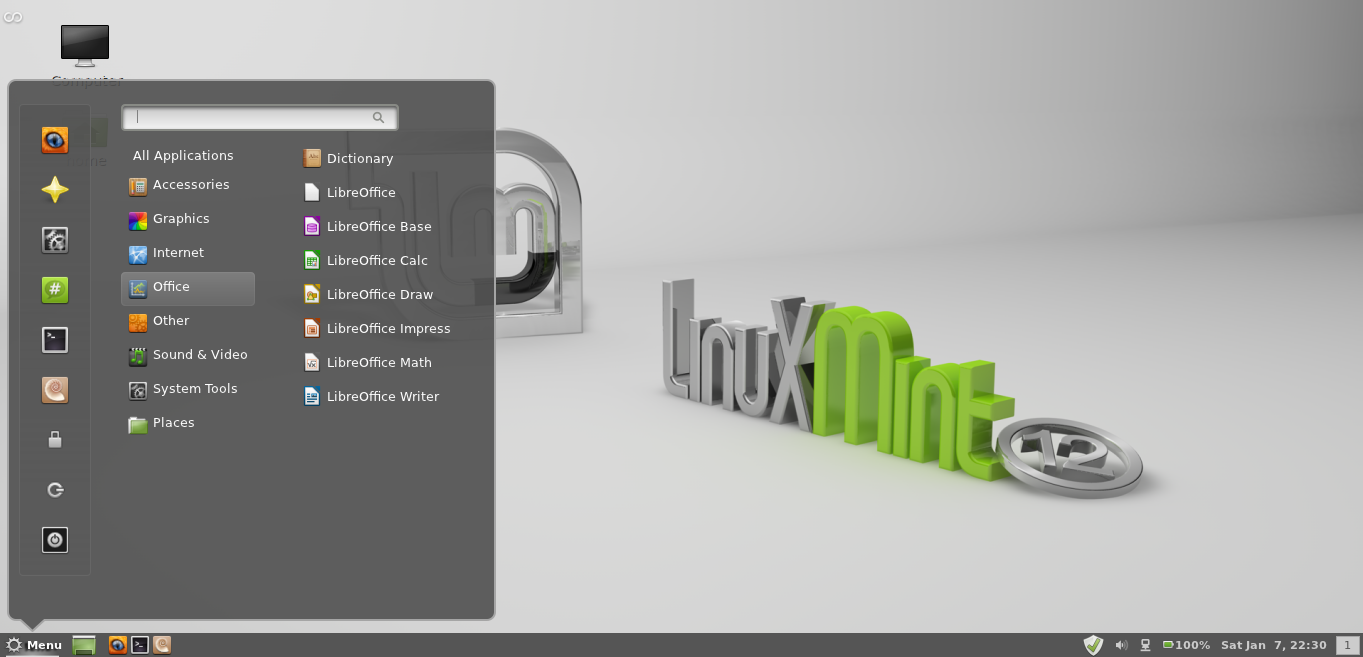Open the network connection tray icon

1146,645
